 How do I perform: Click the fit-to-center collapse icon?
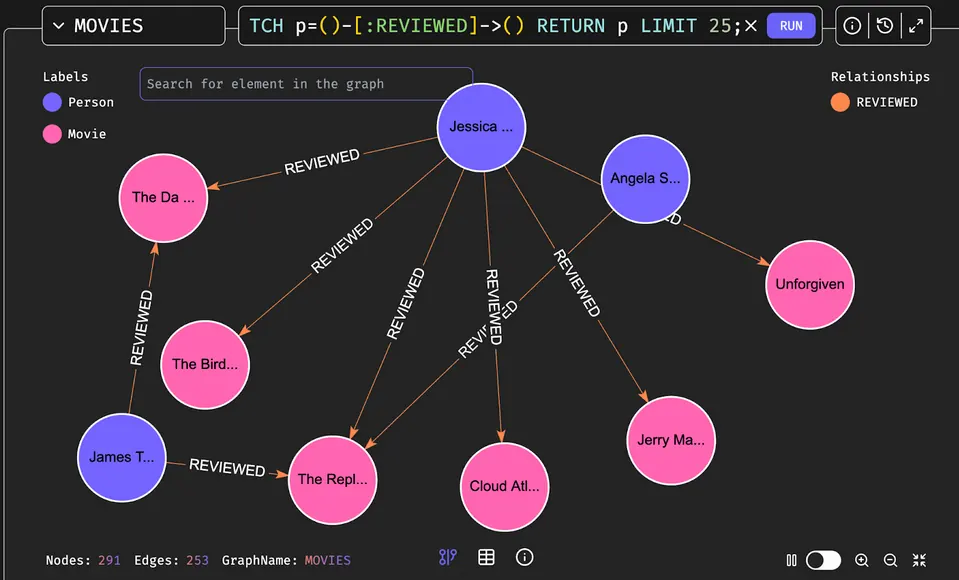919,560
